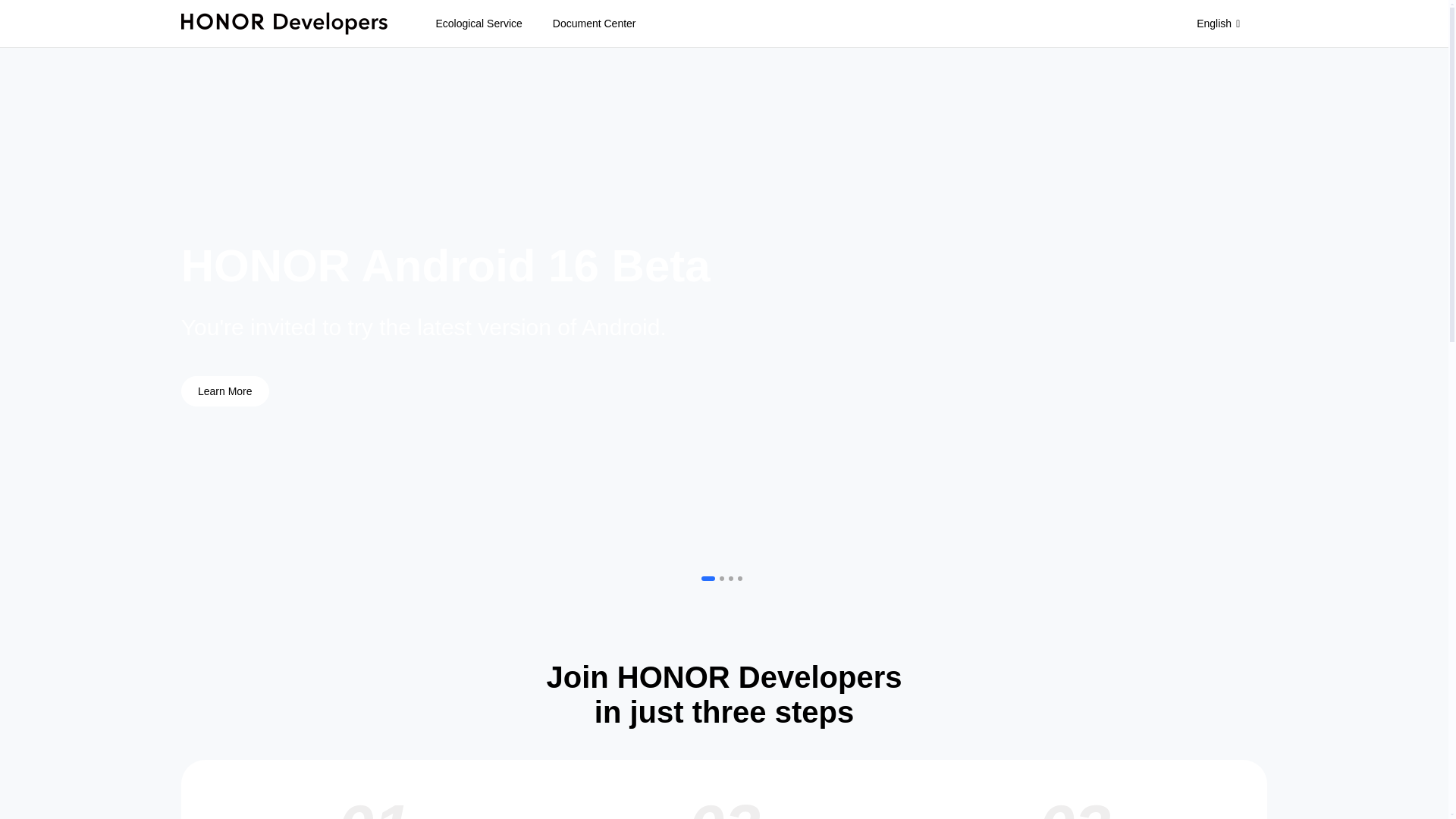Select the second carousel slide dot
Screen dimensions: 1456x819
tap(722, 579)
